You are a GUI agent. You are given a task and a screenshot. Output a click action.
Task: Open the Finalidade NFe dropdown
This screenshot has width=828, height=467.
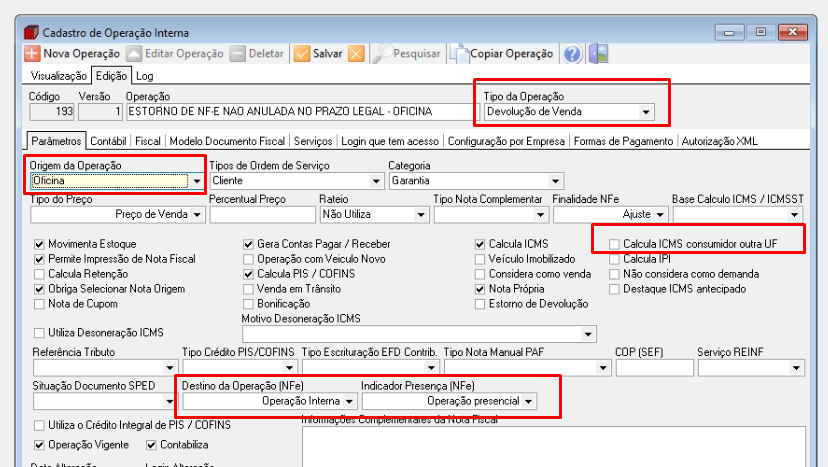pos(661,214)
